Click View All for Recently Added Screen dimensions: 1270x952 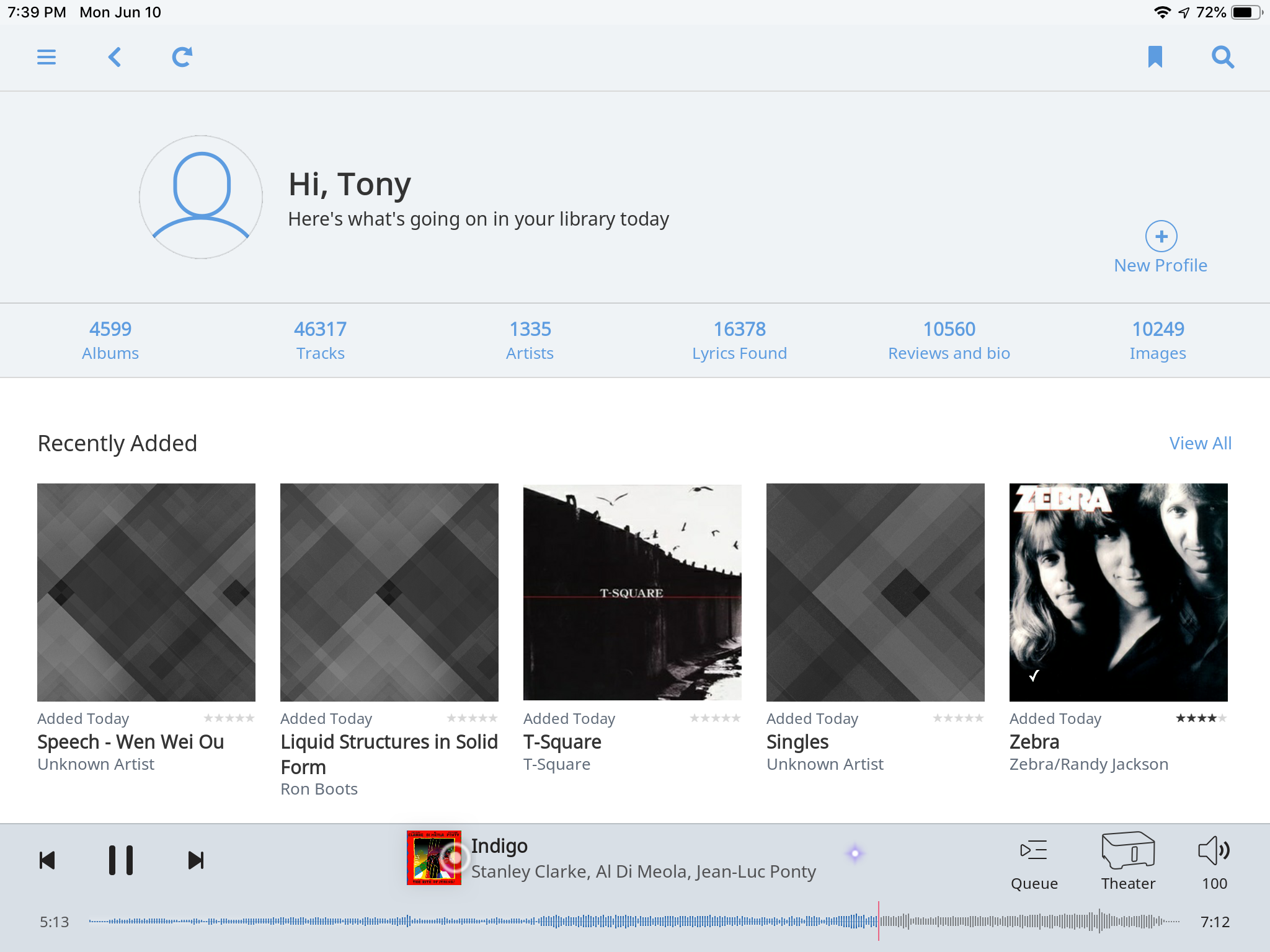click(x=1200, y=443)
